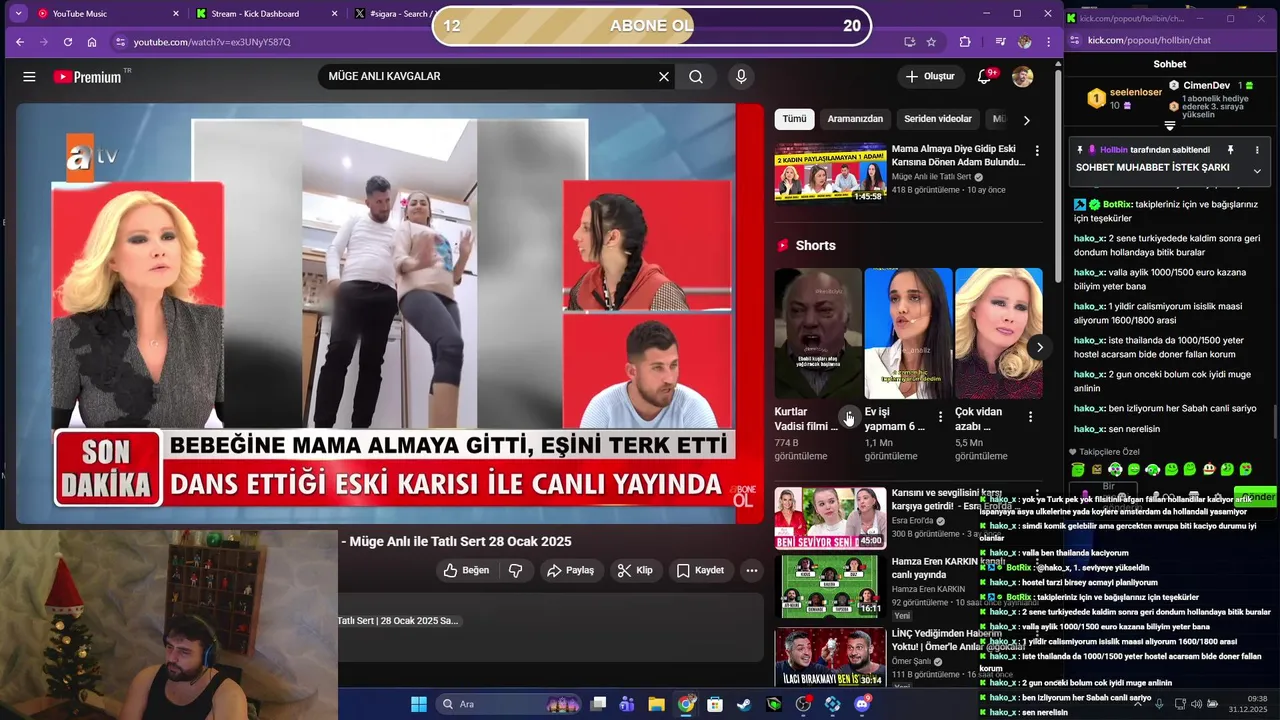Like the video with Beğen
The image size is (1280, 720).
click(466, 570)
